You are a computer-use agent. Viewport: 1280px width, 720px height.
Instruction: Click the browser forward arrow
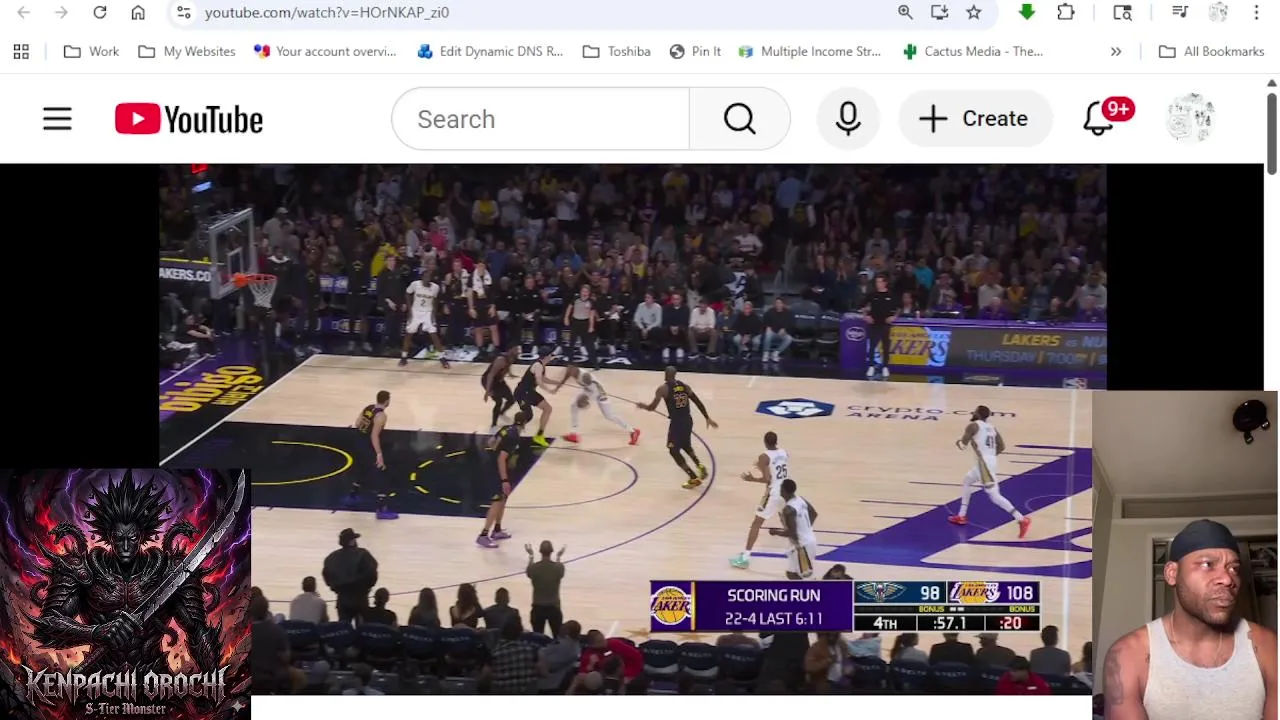61,12
